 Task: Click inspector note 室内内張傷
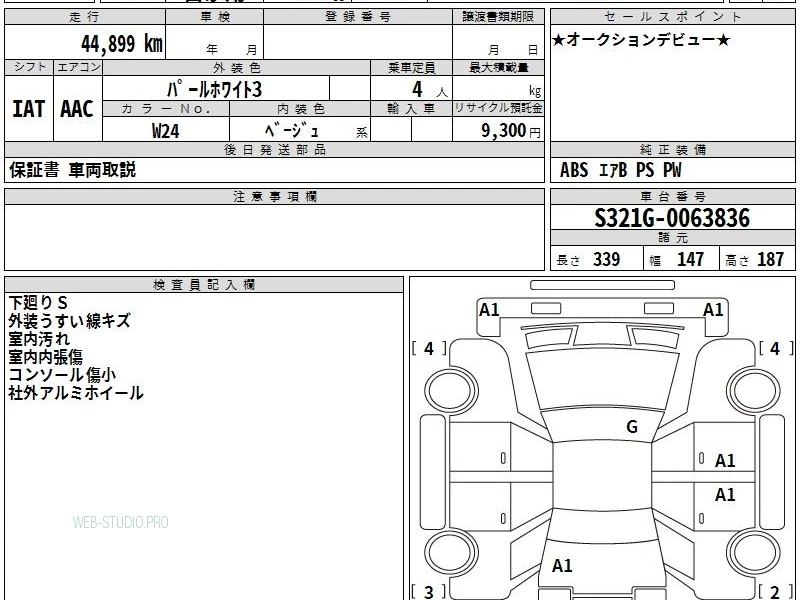[45, 356]
